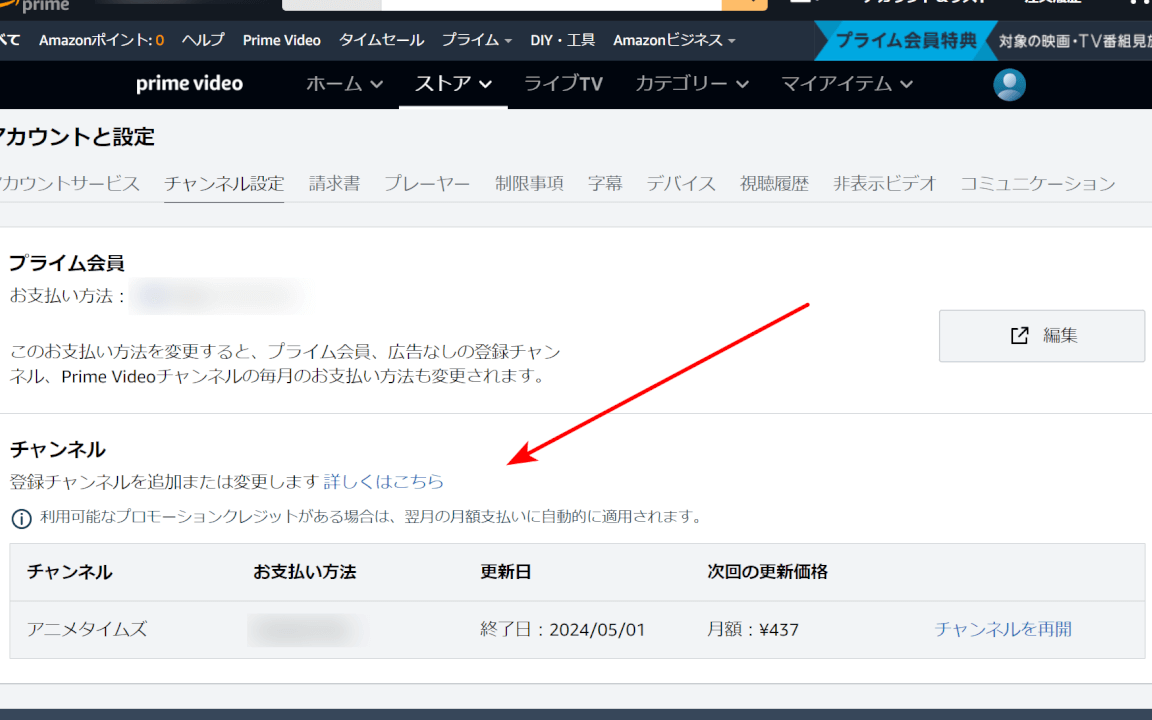Click the チャンネル column header in table
Viewport: 1152px width, 720px height.
coord(69,572)
